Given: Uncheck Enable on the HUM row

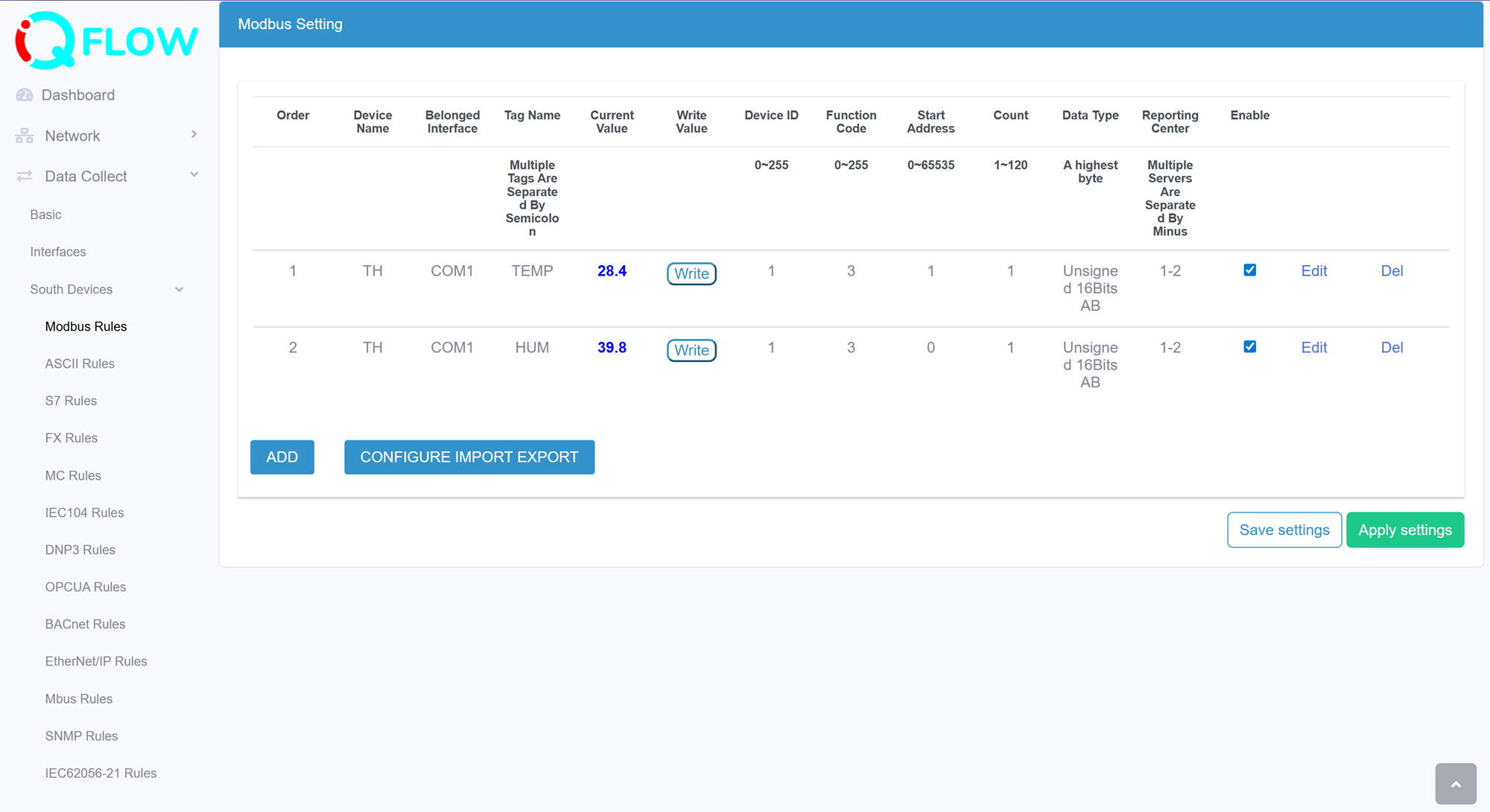Looking at the screenshot, I should pos(1249,346).
